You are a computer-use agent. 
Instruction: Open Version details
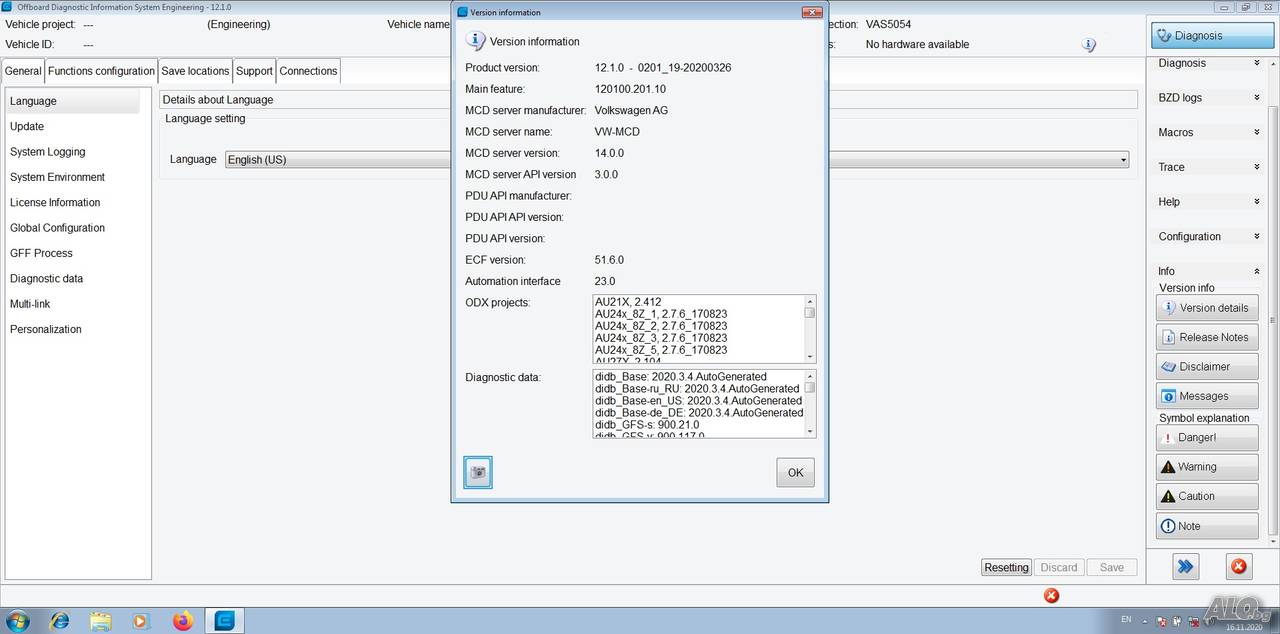(1207, 308)
